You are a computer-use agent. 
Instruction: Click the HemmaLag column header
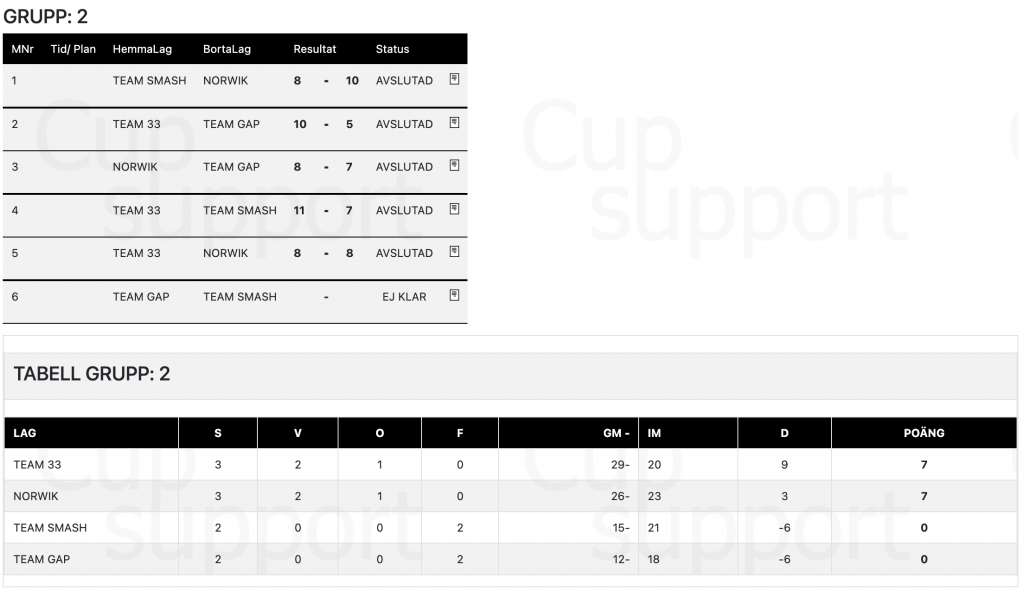pos(142,49)
